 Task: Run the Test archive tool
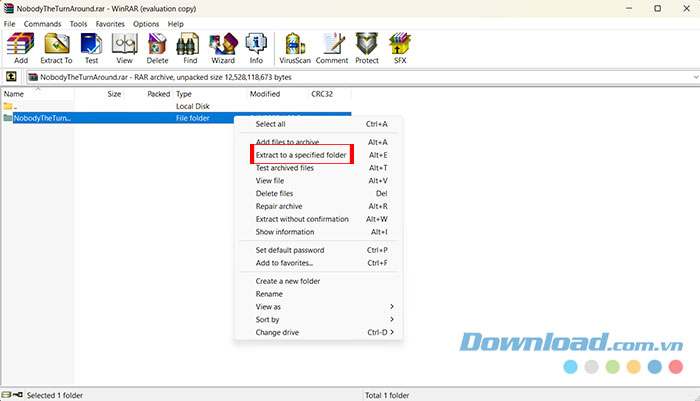[x=91, y=48]
